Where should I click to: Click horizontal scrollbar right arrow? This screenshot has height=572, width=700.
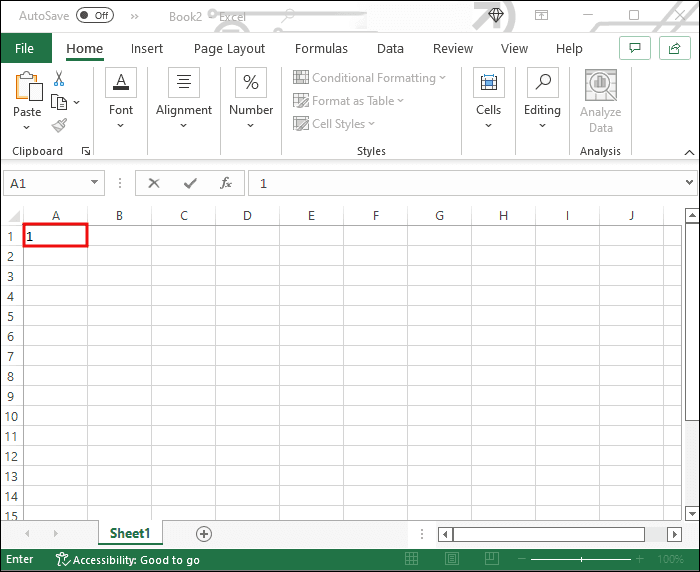(675, 534)
